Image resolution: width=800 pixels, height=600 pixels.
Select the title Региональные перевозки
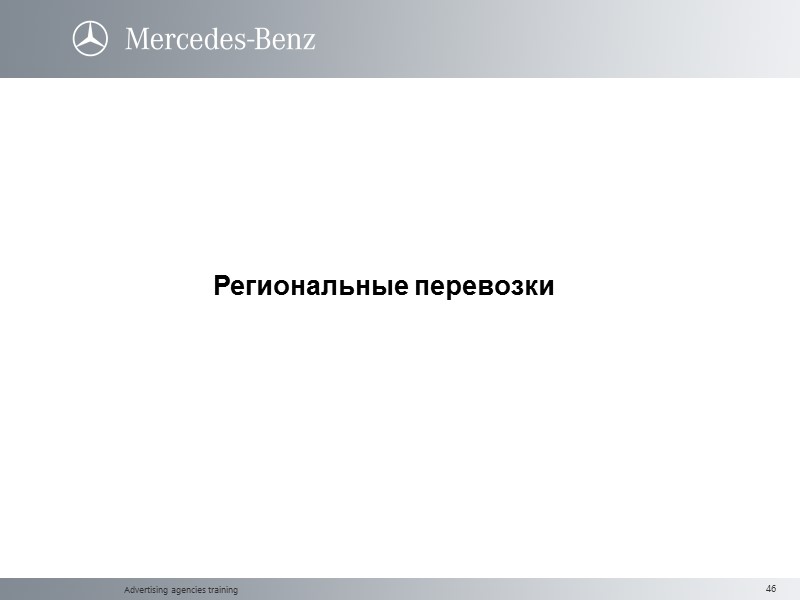point(383,287)
